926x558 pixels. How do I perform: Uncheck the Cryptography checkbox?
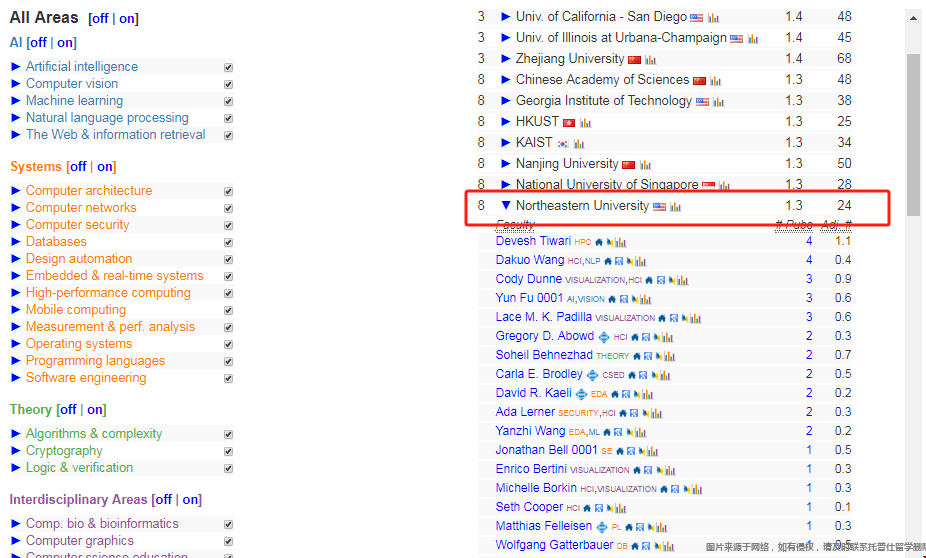click(x=229, y=452)
